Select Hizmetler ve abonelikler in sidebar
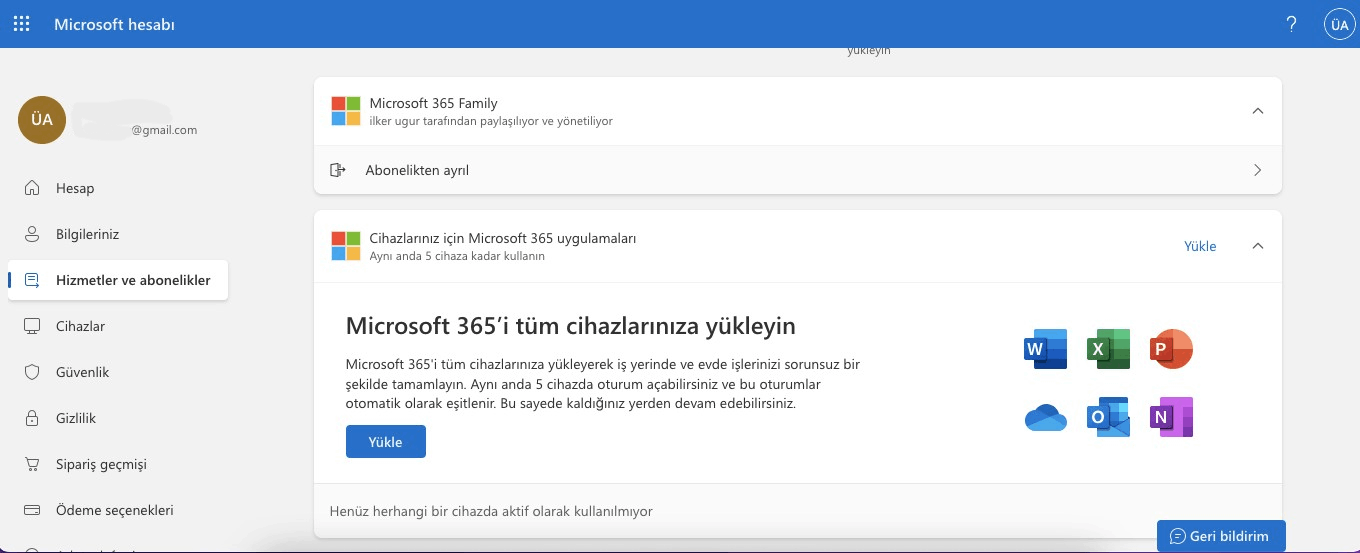Image resolution: width=1360 pixels, height=553 pixels. (x=118, y=280)
